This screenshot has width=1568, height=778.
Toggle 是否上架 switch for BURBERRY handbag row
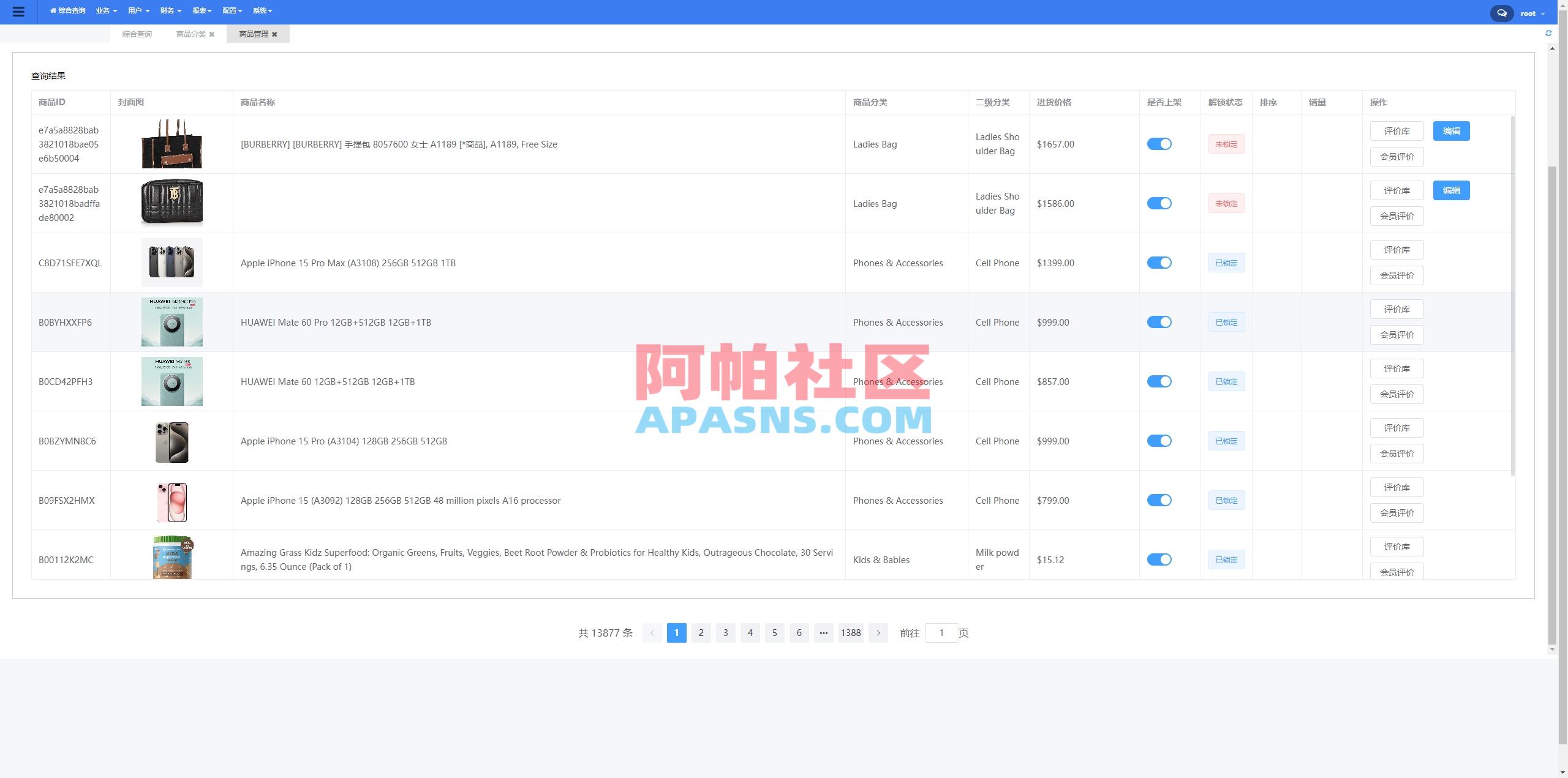[x=1159, y=144]
